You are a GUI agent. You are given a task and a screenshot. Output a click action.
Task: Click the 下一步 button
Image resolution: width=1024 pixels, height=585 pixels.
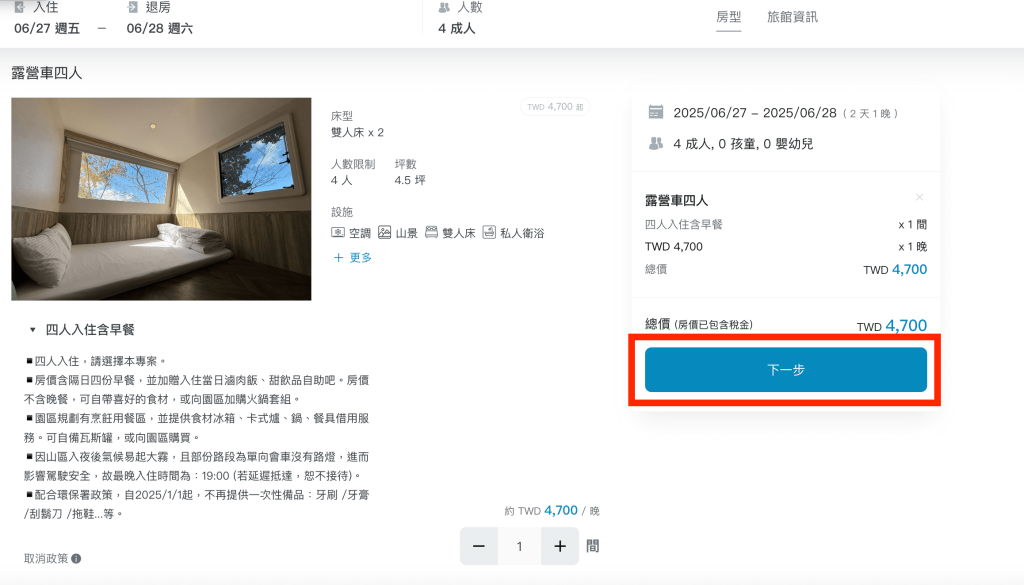tap(785, 370)
